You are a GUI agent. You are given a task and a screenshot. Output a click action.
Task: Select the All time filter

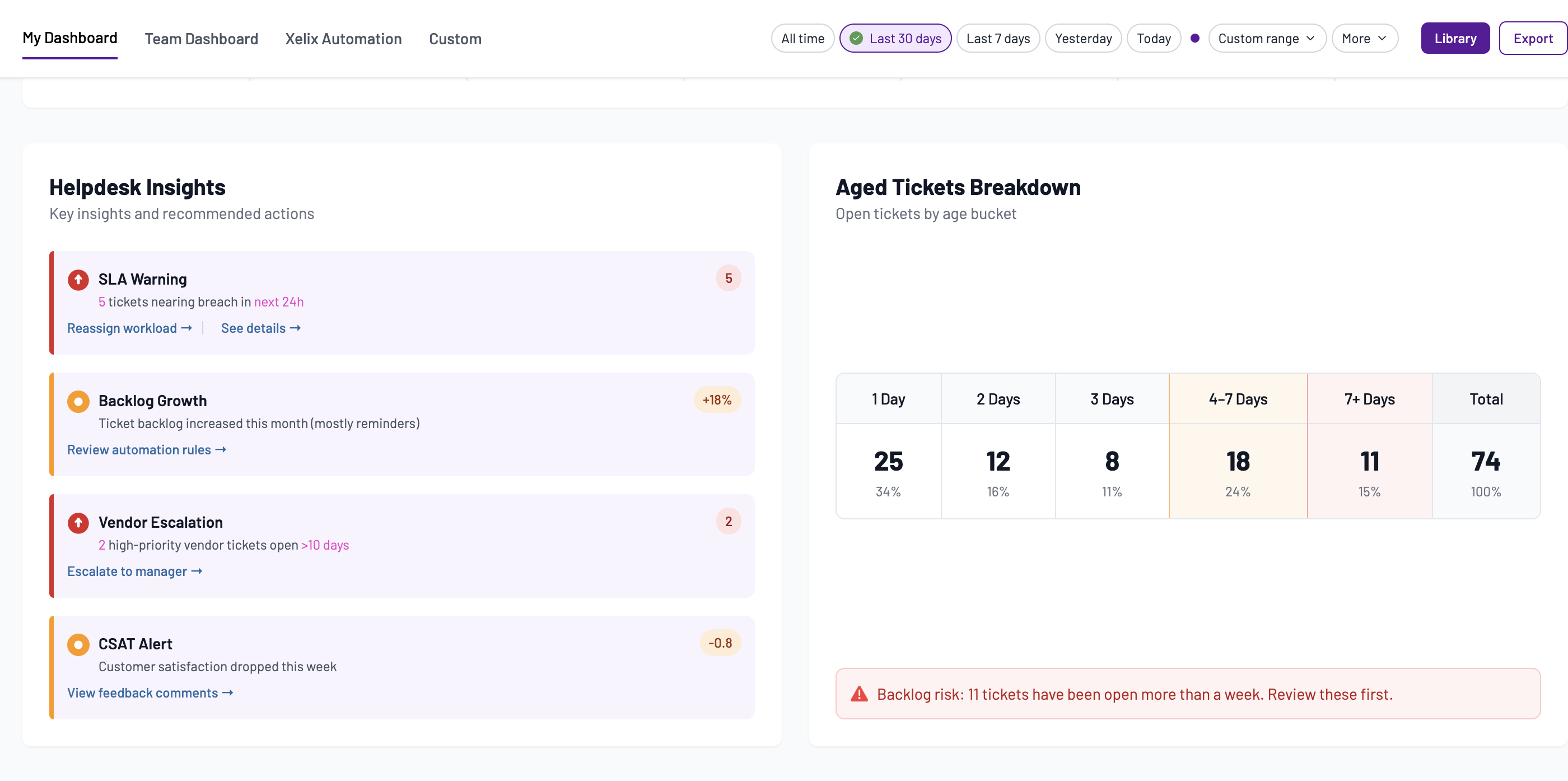[802, 39]
